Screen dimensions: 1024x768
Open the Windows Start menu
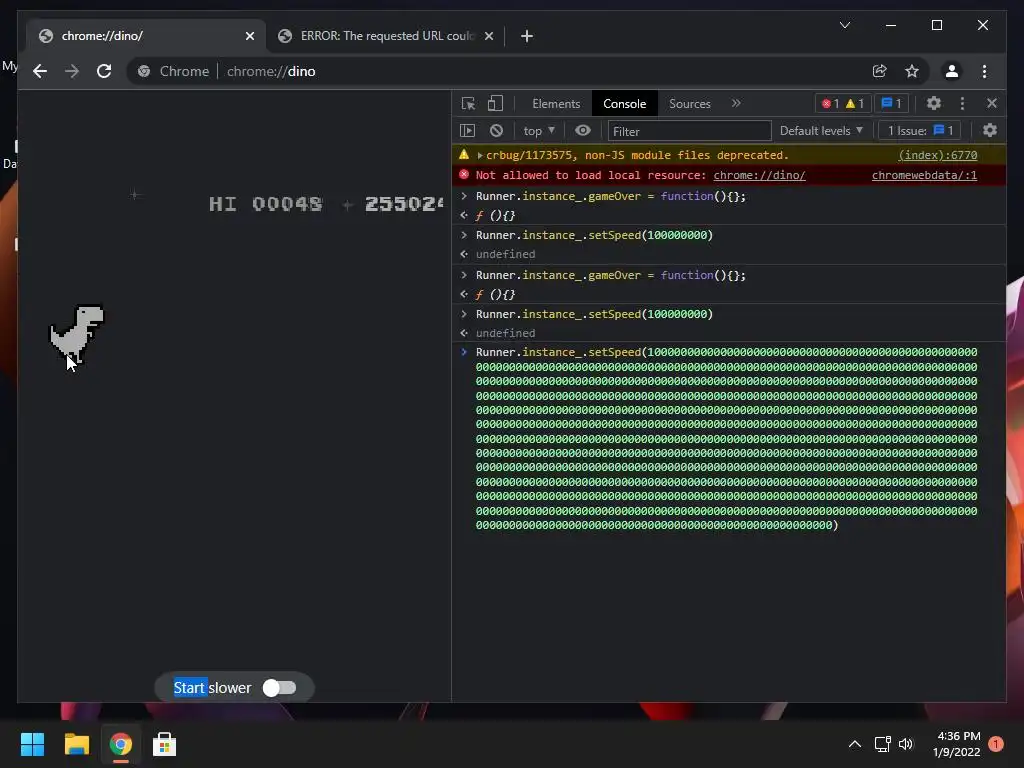(x=33, y=744)
